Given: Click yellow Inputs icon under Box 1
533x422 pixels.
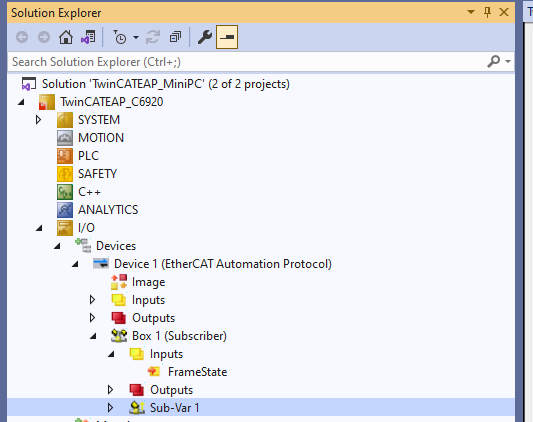Looking at the screenshot, I should coord(137,354).
